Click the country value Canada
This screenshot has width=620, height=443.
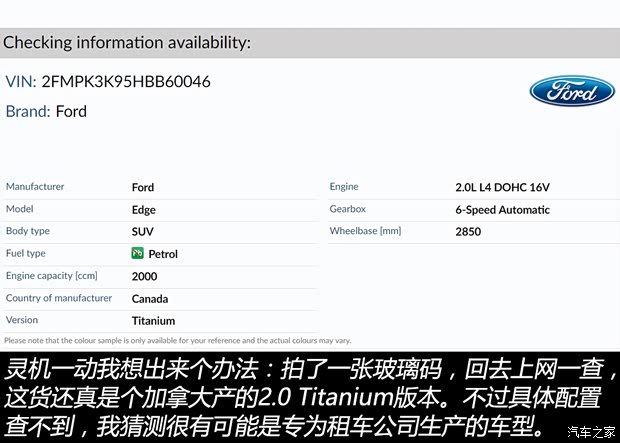[150, 299]
